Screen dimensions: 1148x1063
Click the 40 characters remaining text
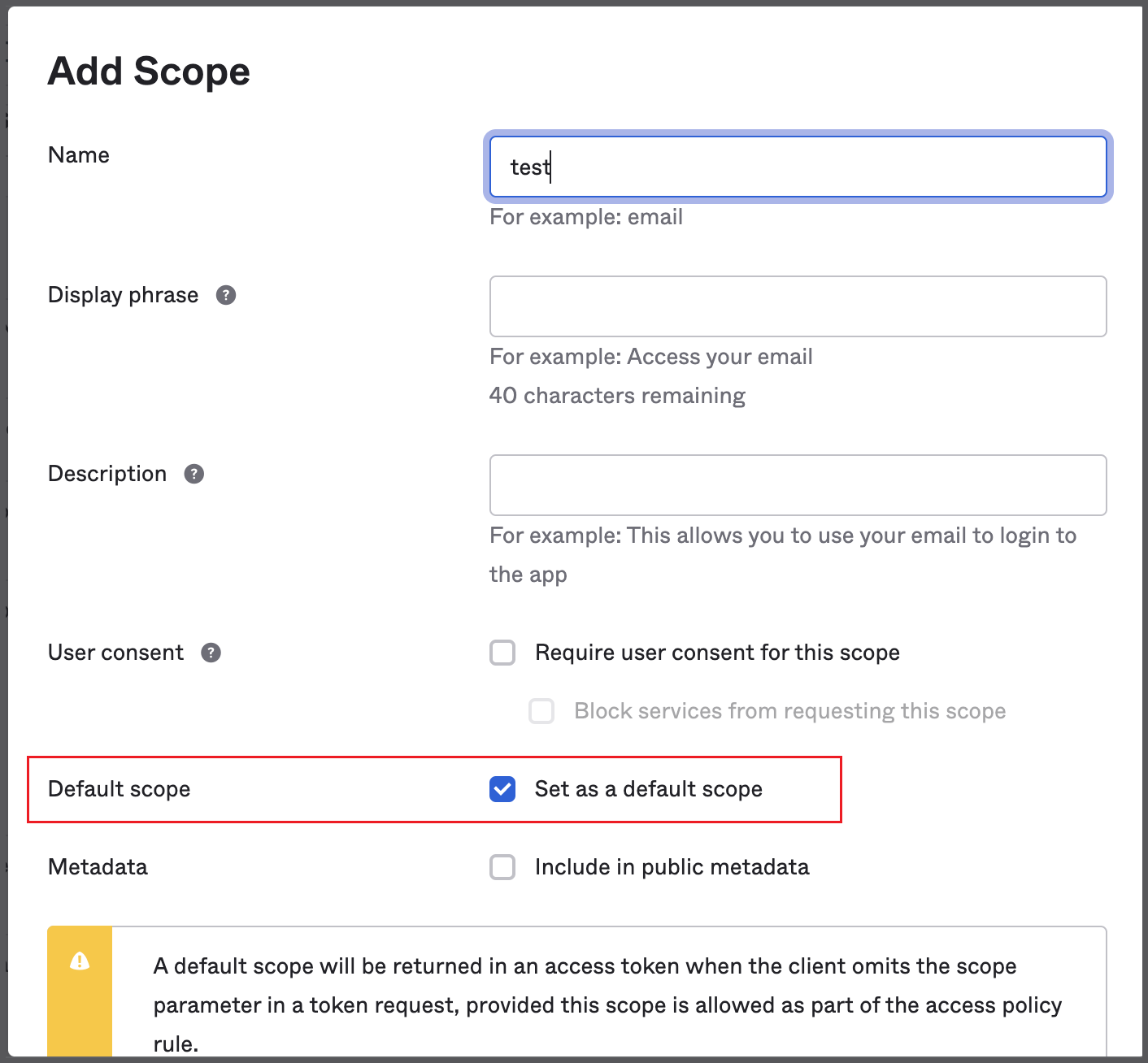pos(617,396)
